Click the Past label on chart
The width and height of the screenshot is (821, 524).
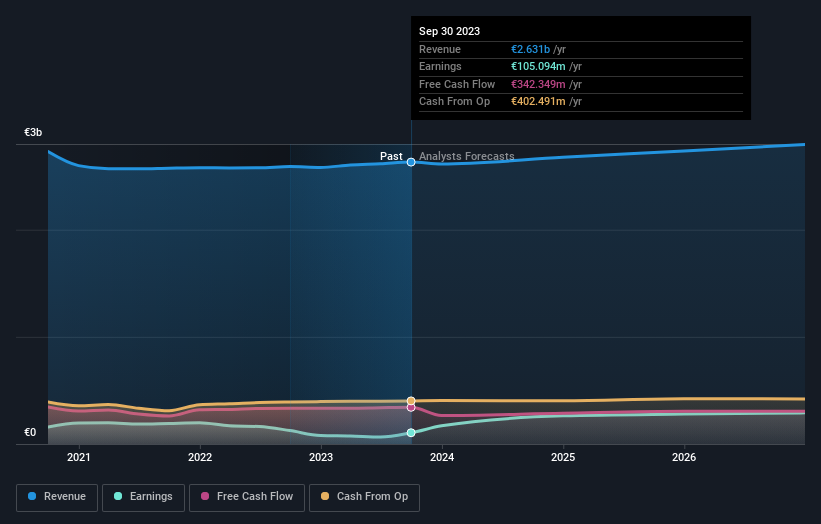click(x=391, y=157)
